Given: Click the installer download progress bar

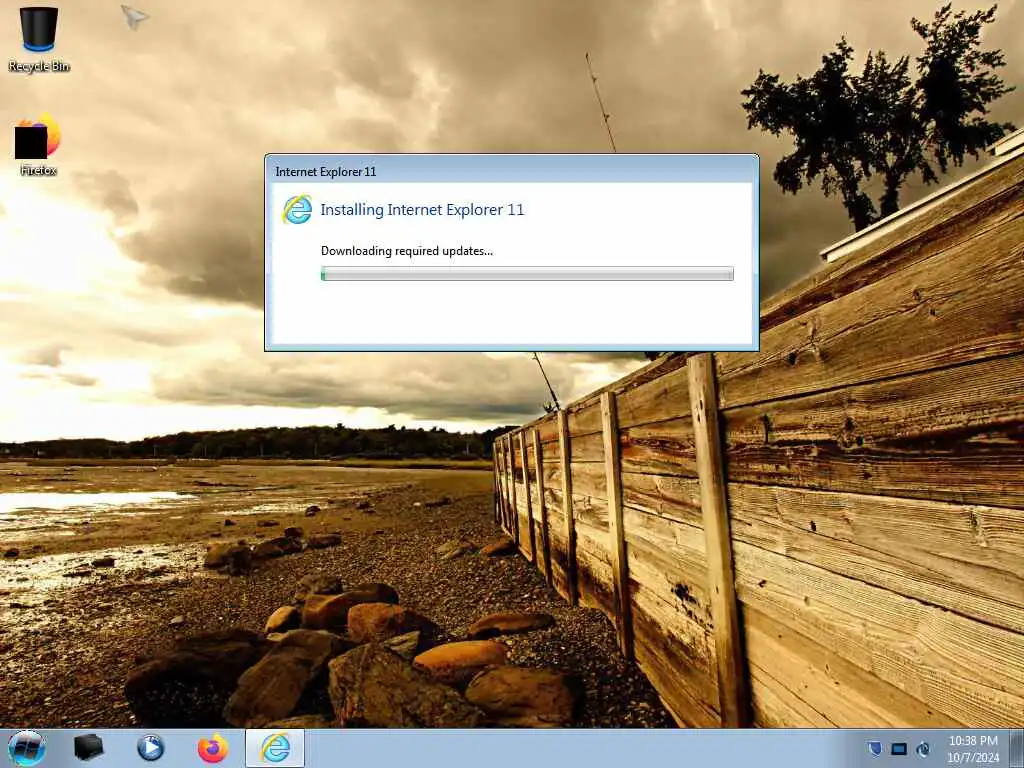Looking at the screenshot, I should 527,274.
